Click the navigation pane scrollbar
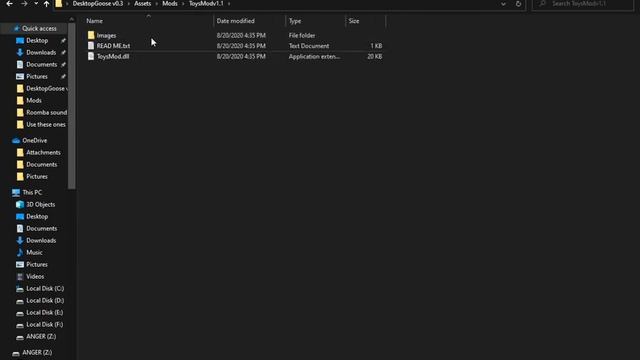 pos(72,106)
